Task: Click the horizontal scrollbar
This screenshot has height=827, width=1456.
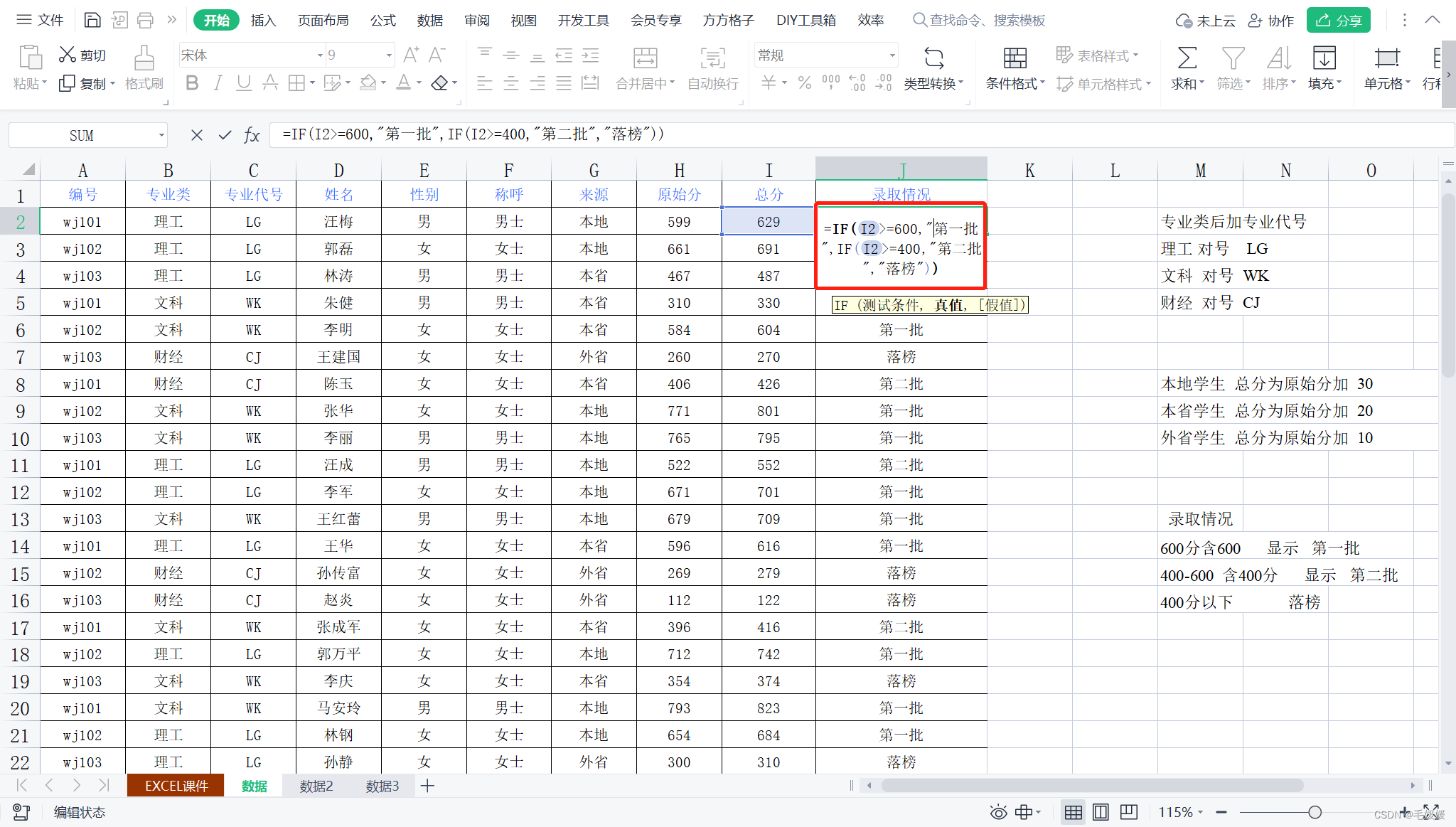Action: [1092, 786]
